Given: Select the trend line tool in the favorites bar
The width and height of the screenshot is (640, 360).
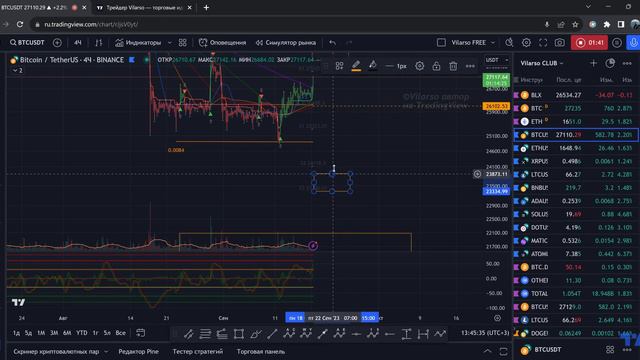Looking at the screenshot, I should click(x=272, y=334).
